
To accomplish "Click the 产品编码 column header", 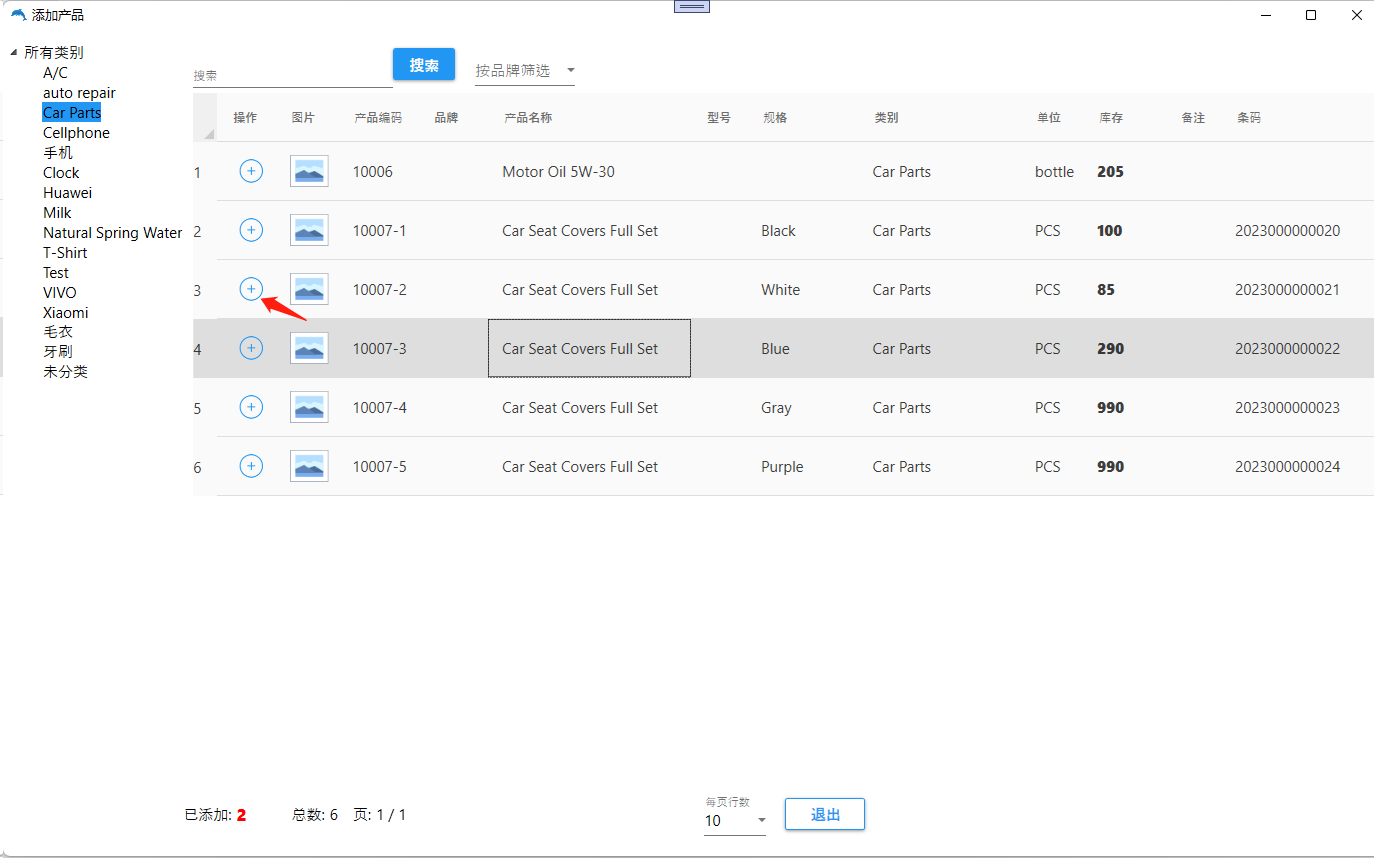I will (378, 118).
